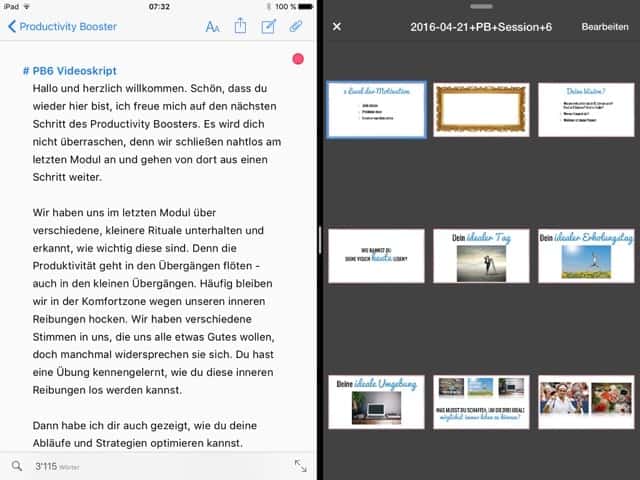Tap the red dot marker beside the heading
This screenshot has height=480, width=640.
pos(298,59)
